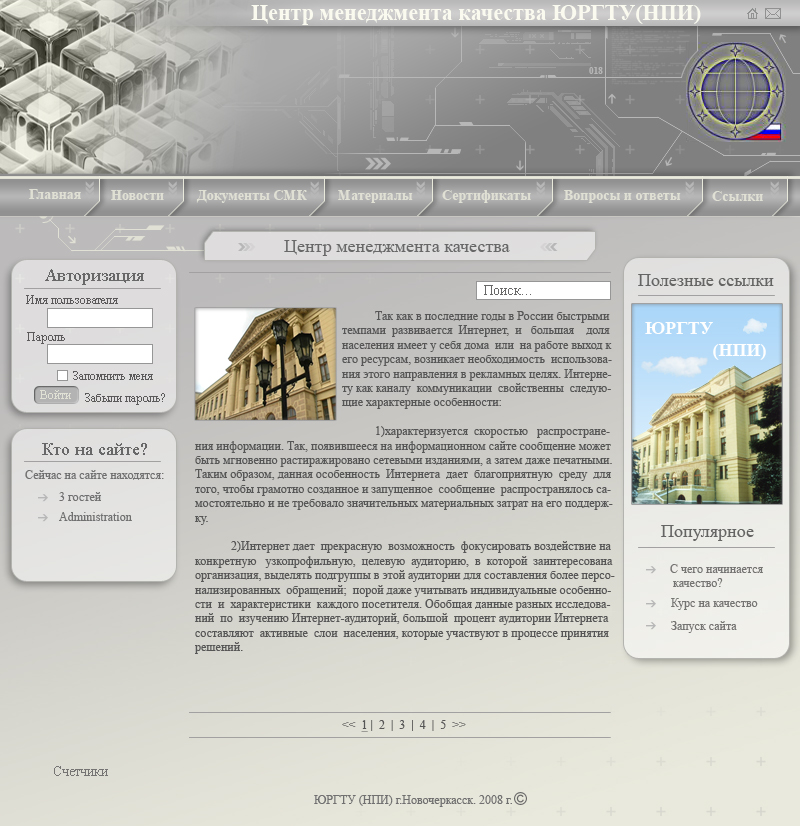The image size is (800, 826).
Task: Click arrow bullet beside 'Запуск сайта'
Action: (x=651, y=626)
